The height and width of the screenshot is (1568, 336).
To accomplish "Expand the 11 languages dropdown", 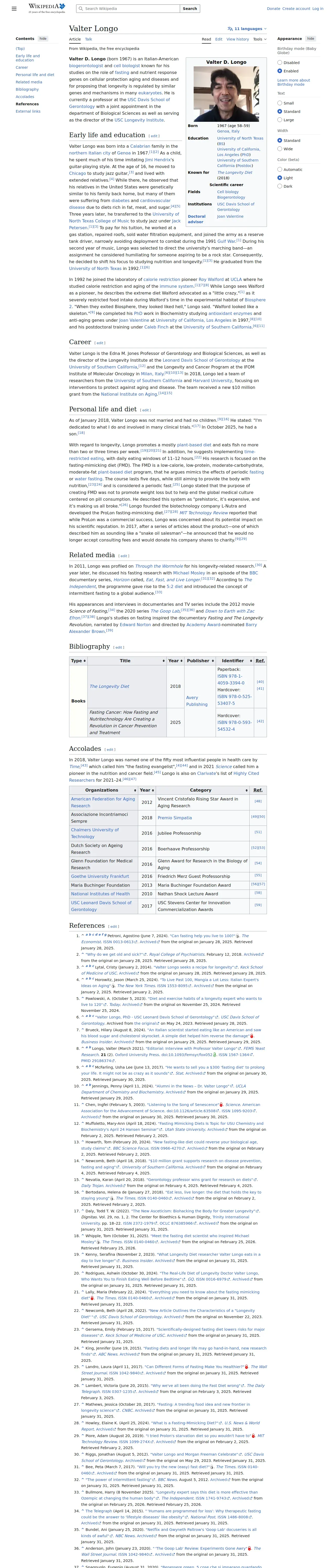I will coord(247,28).
